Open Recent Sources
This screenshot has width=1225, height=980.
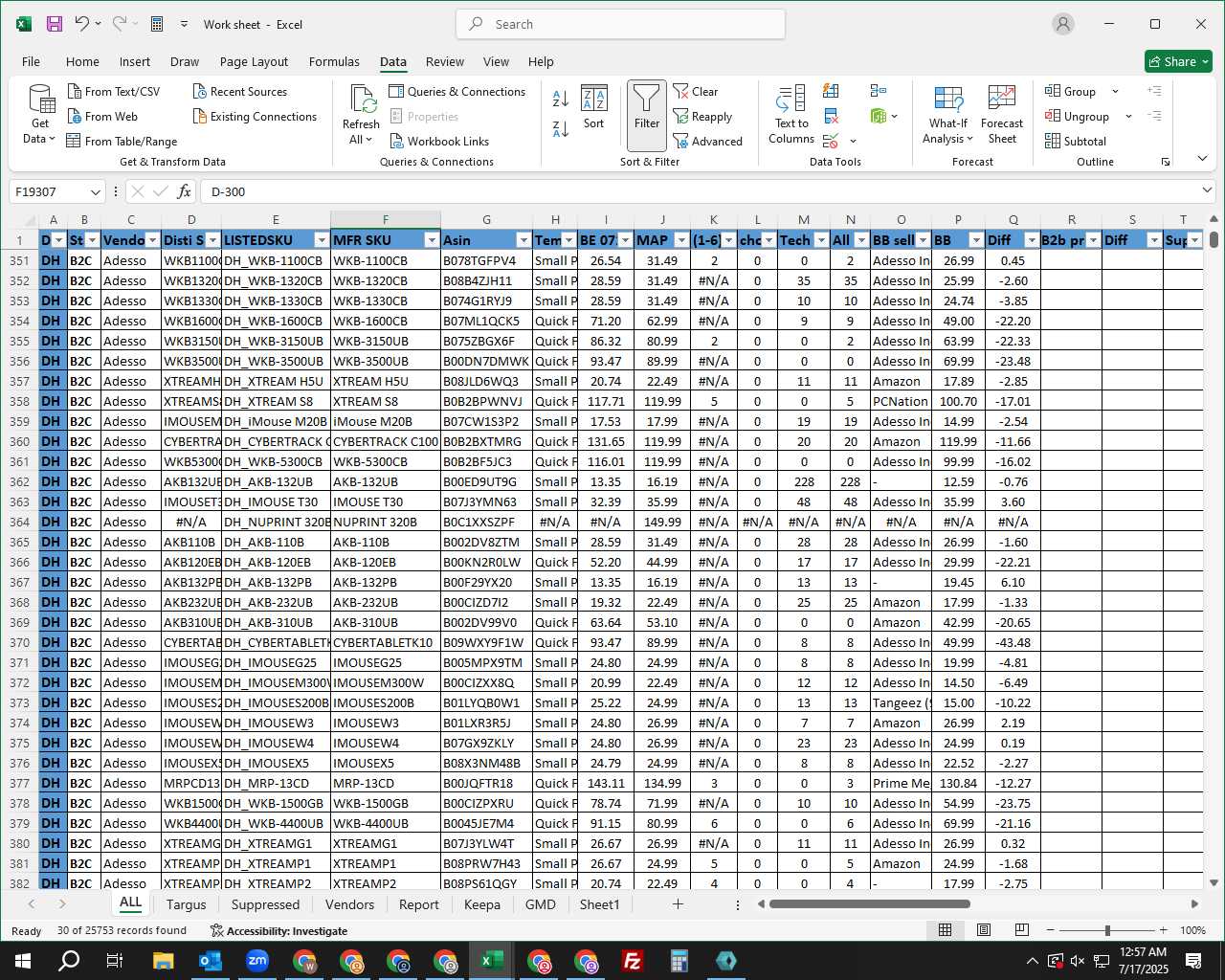pyautogui.click(x=240, y=91)
